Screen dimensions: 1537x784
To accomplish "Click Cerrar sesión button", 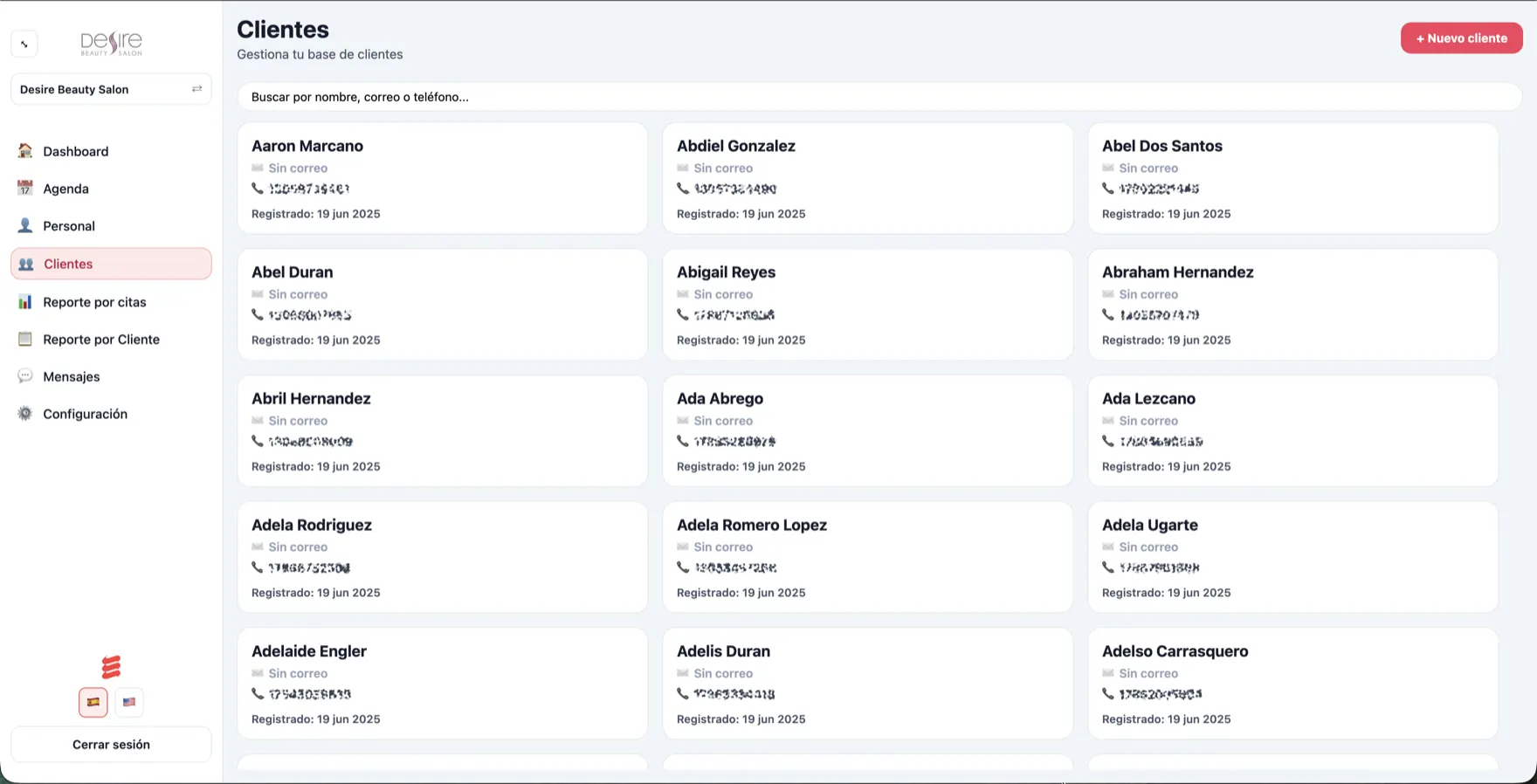I will (x=111, y=745).
